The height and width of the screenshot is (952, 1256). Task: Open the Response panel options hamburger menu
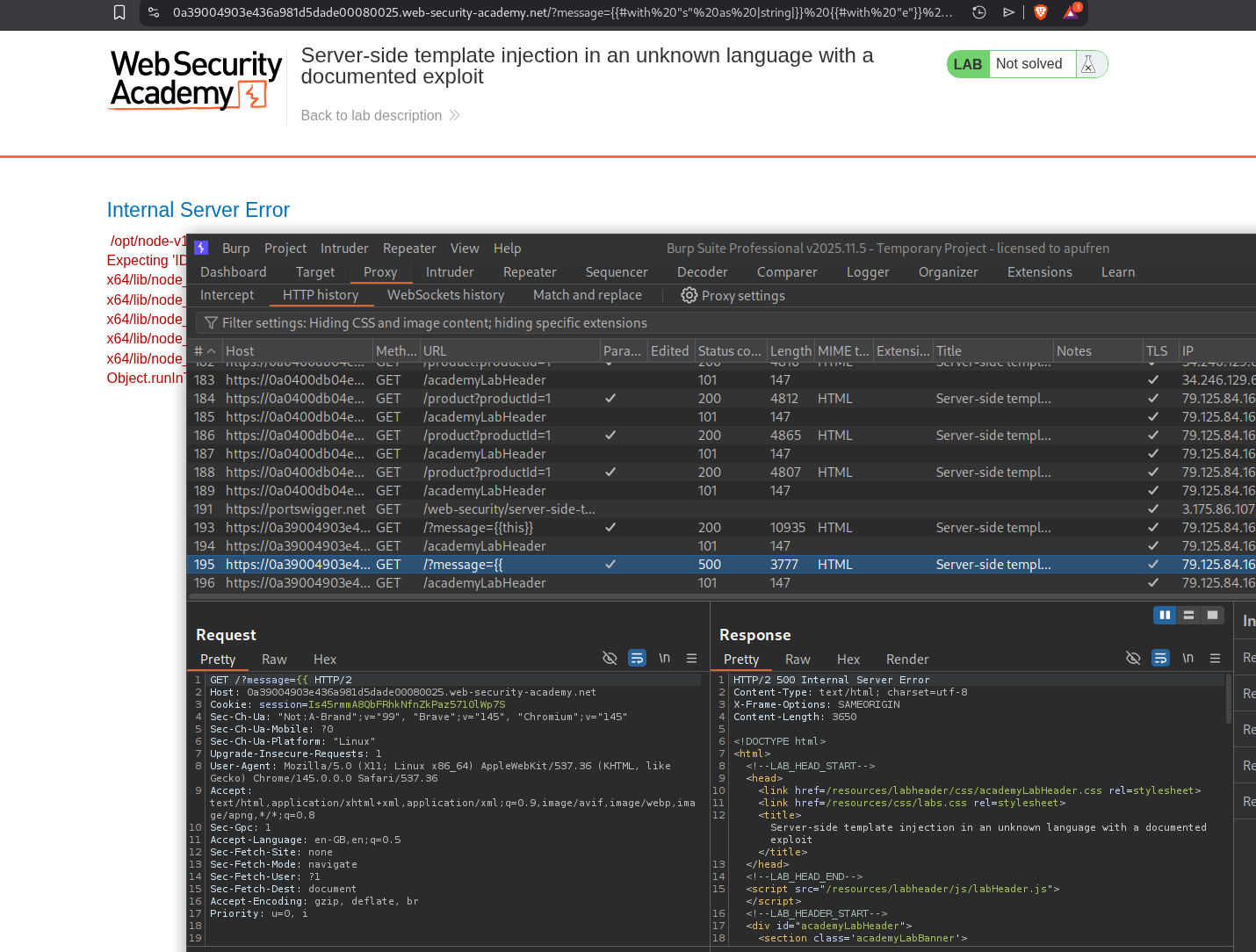(x=1215, y=659)
